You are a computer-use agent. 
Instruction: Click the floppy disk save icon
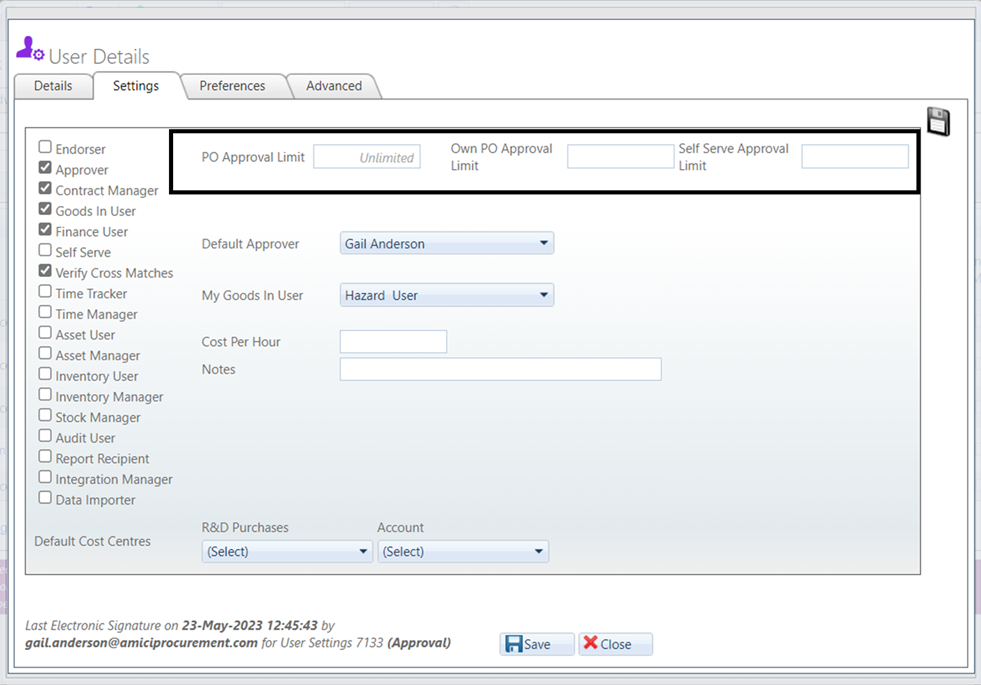point(937,120)
